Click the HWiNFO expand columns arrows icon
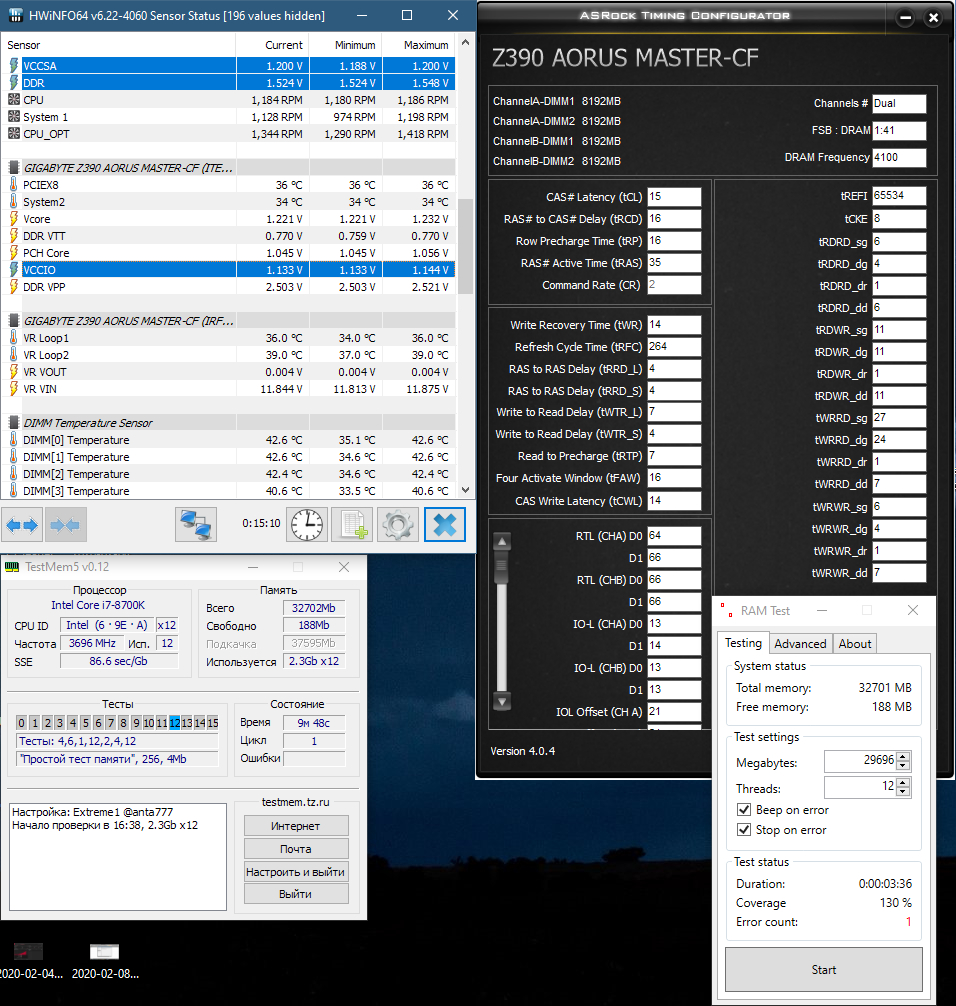 22,525
